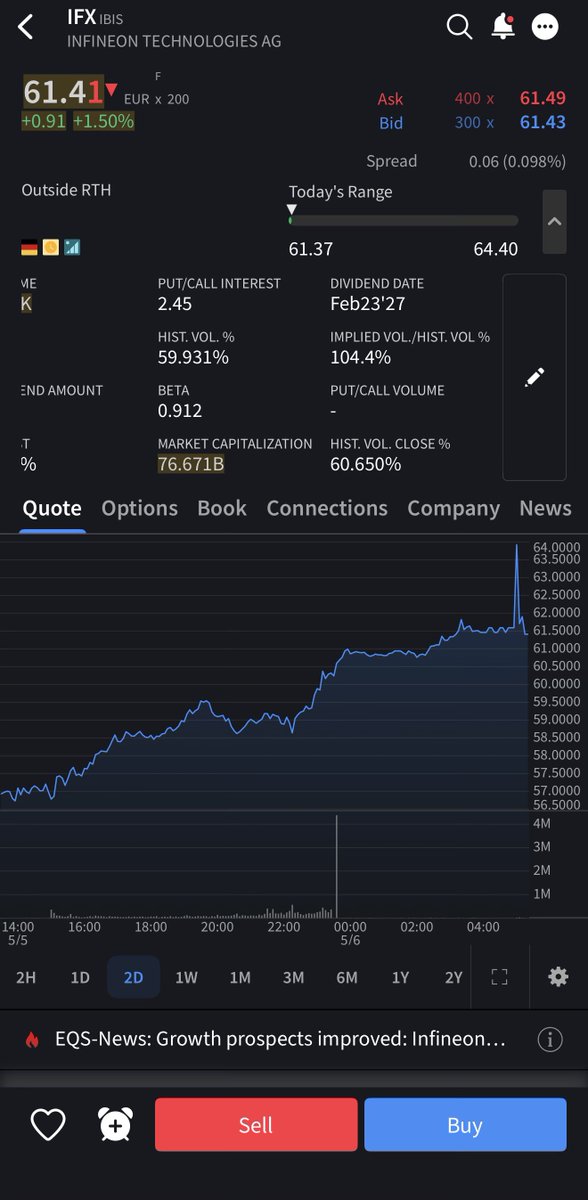Tap Hist. Vol. % value 59.931%
The width and height of the screenshot is (588, 1200).
193,357
